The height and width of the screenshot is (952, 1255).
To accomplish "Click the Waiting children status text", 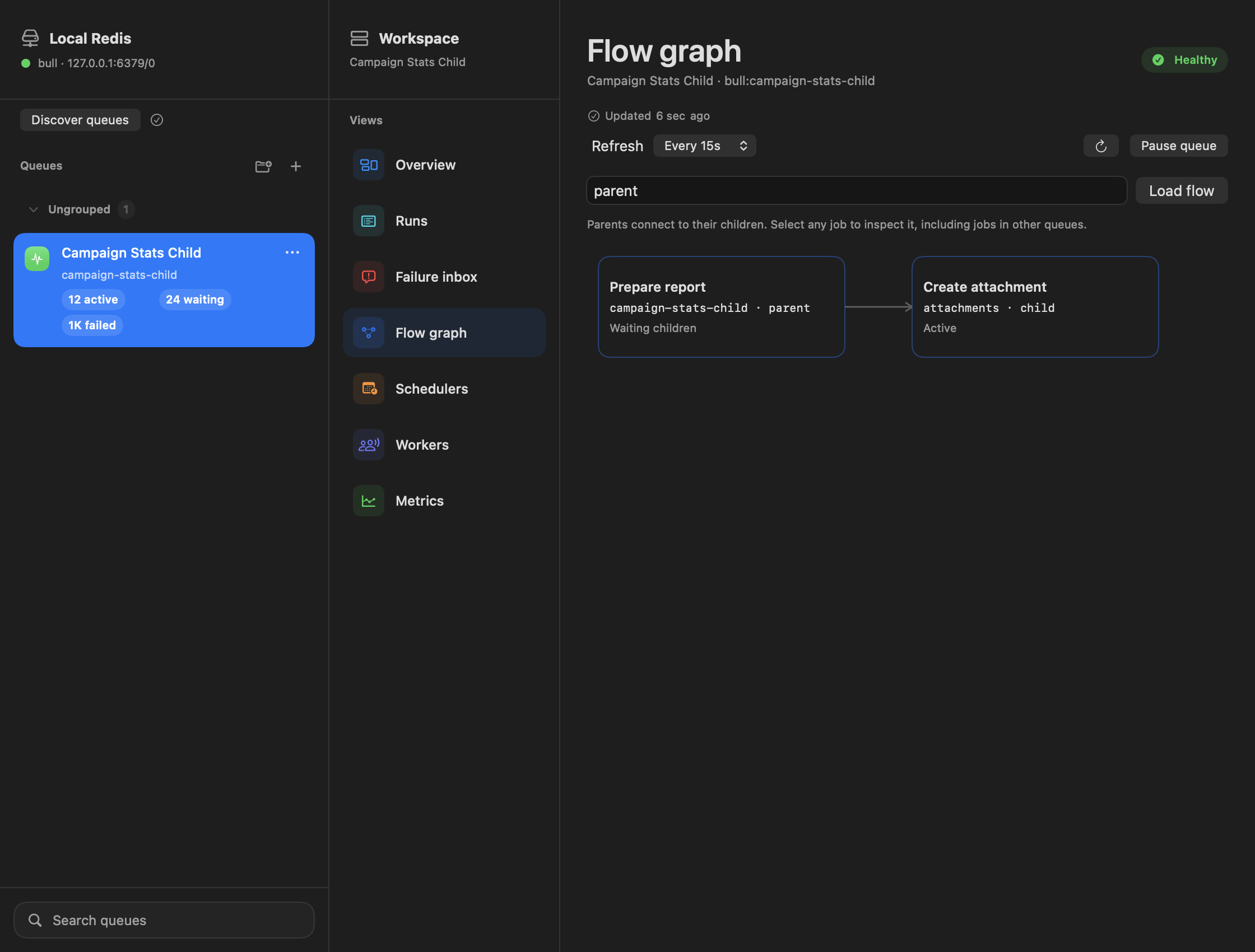I will coord(653,328).
